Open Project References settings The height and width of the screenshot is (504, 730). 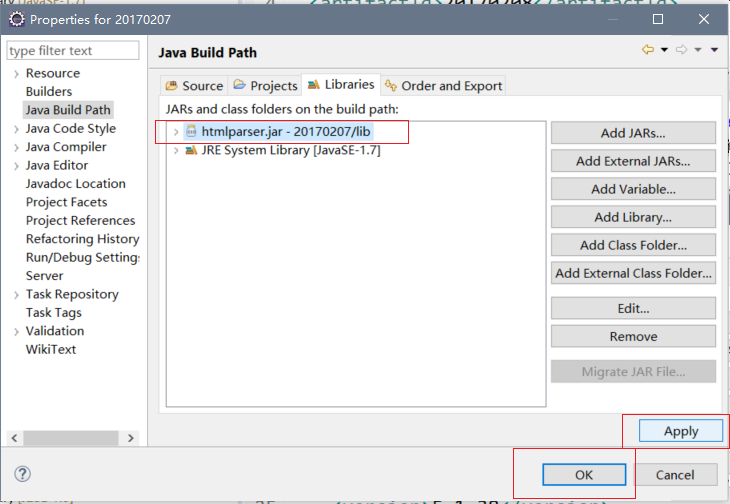coord(81,220)
